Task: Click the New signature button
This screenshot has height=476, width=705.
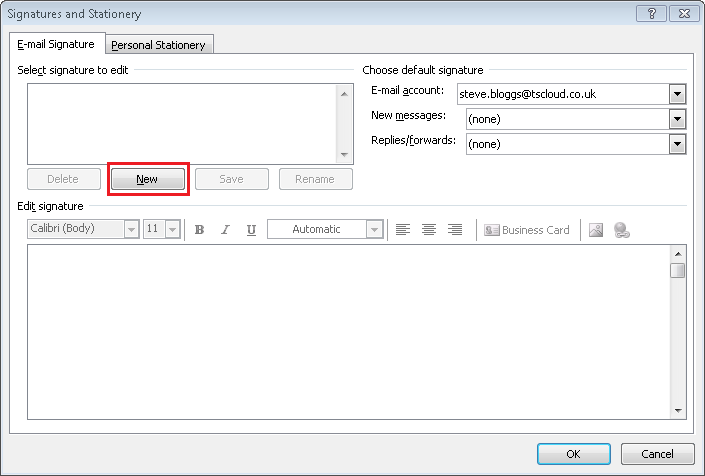Action: click(148, 179)
